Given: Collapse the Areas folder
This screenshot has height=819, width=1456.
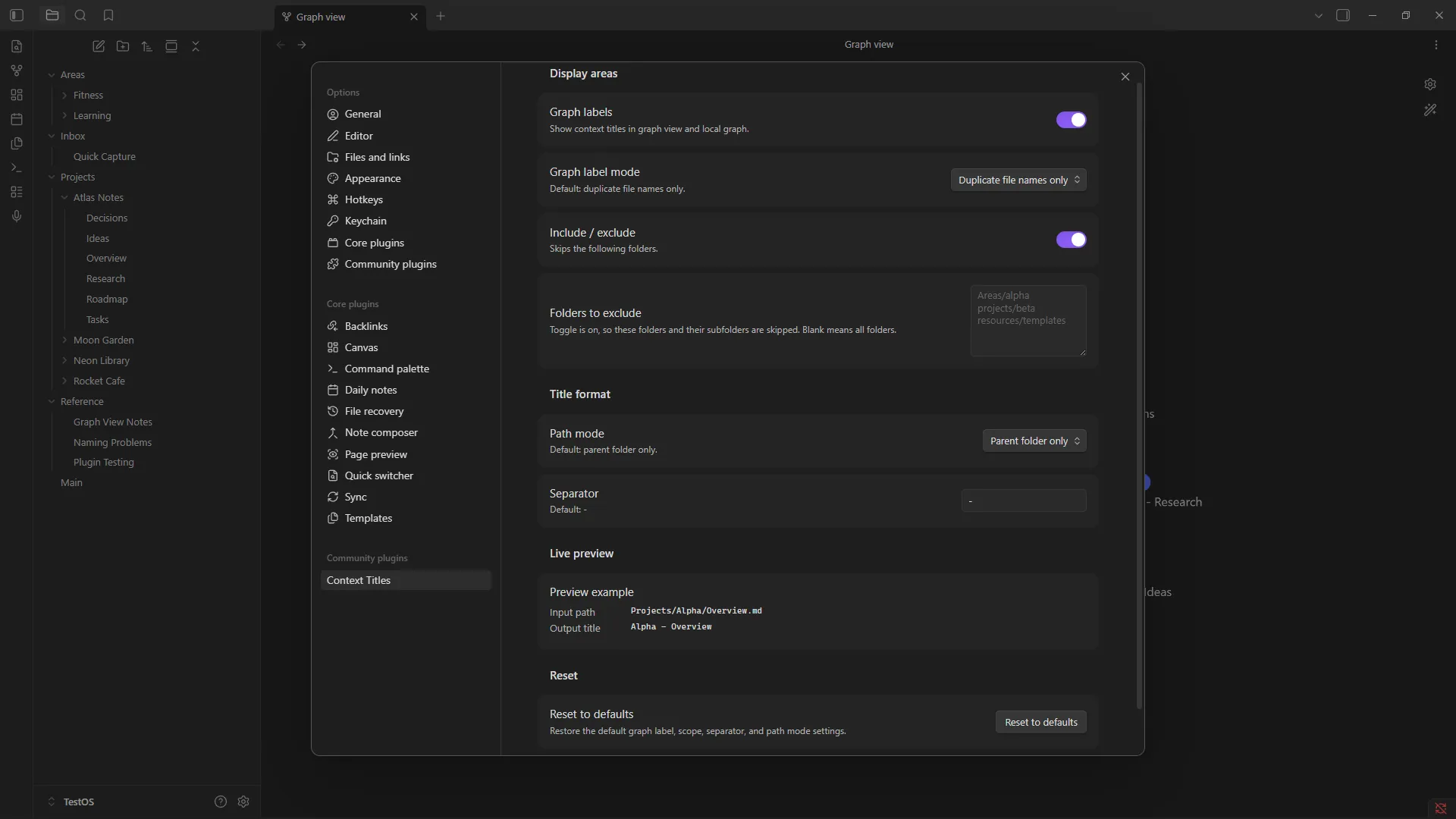Looking at the screenshot, I should (x=52, y=74).
